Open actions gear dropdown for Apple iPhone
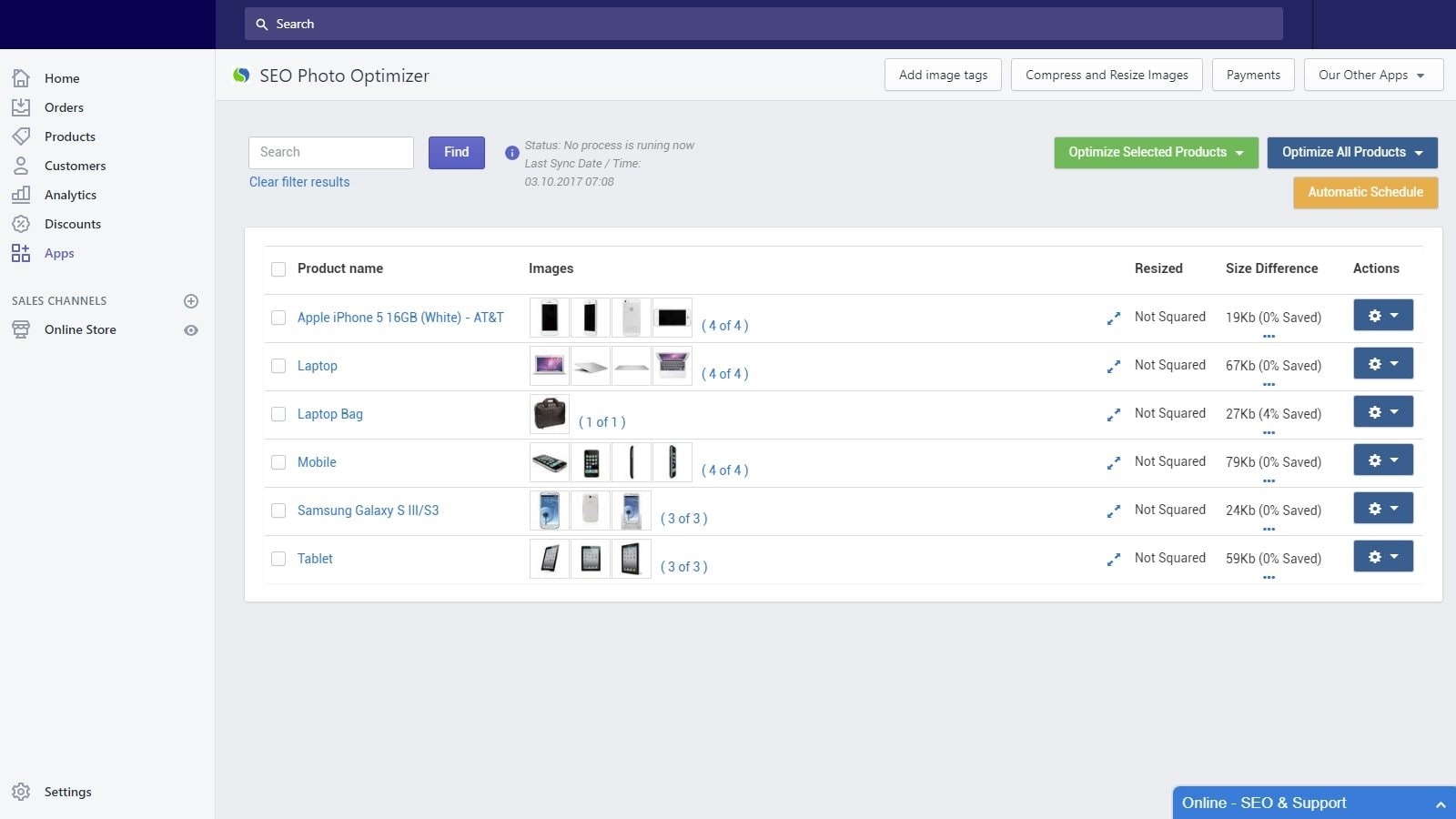Viewport: 1456px width, 819px height. pos(1383,316)
